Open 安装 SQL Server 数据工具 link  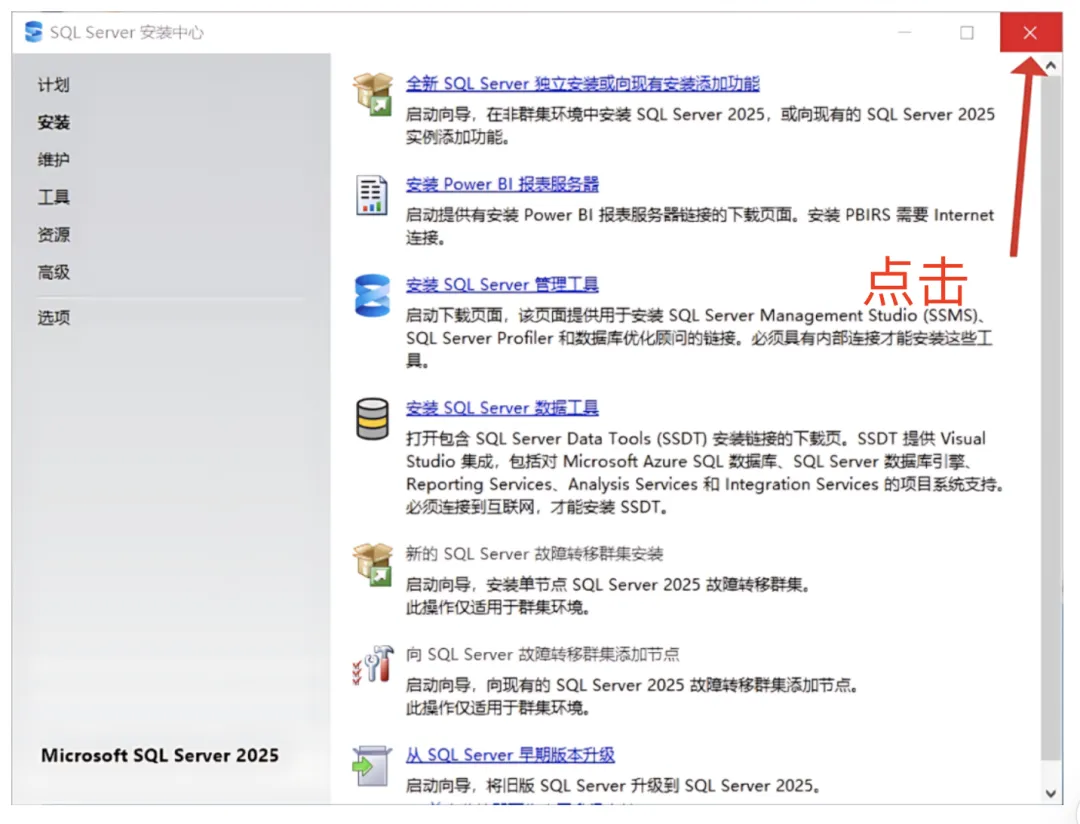(x=502, y=409)
